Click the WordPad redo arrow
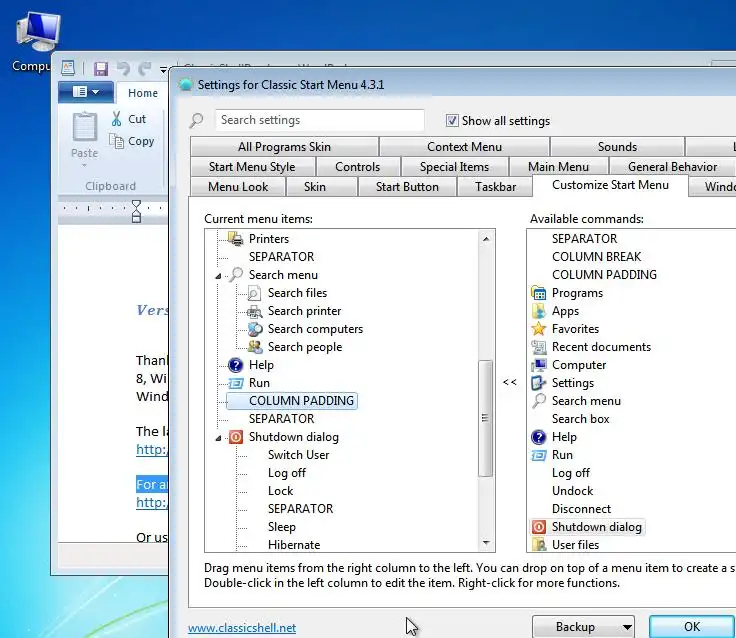 (145, 69)
